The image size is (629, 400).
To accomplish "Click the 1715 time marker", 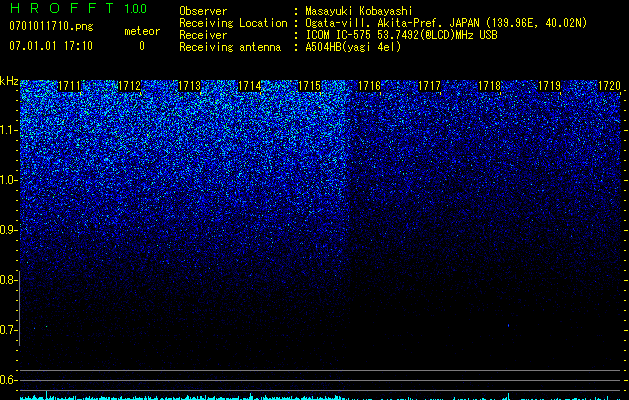I will point(309,86).
